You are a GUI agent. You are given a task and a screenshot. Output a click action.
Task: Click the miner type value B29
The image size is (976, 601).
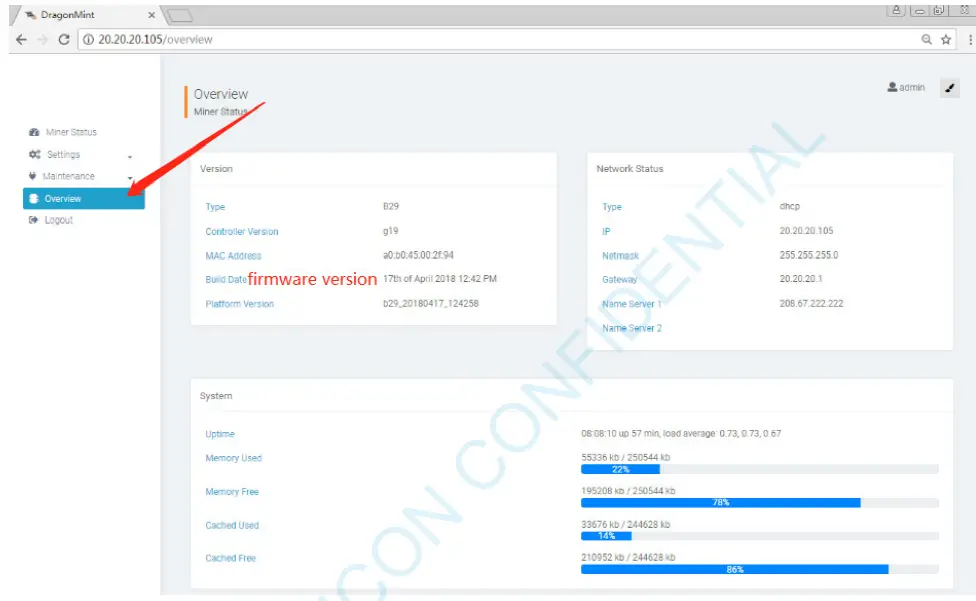tap(391, 206)
